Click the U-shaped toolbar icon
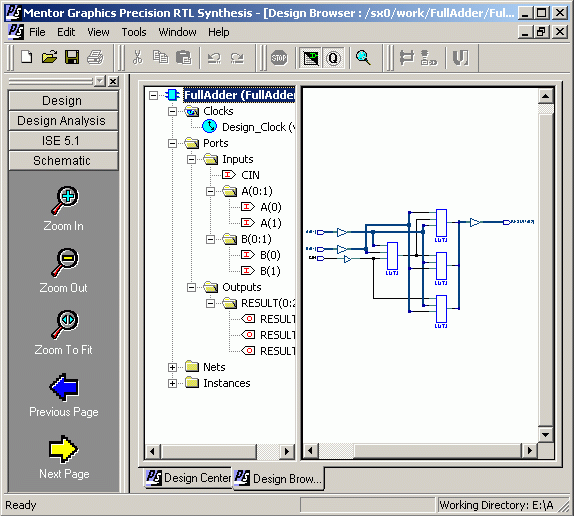Screen dimensions: 574x516 click(460, 58)
